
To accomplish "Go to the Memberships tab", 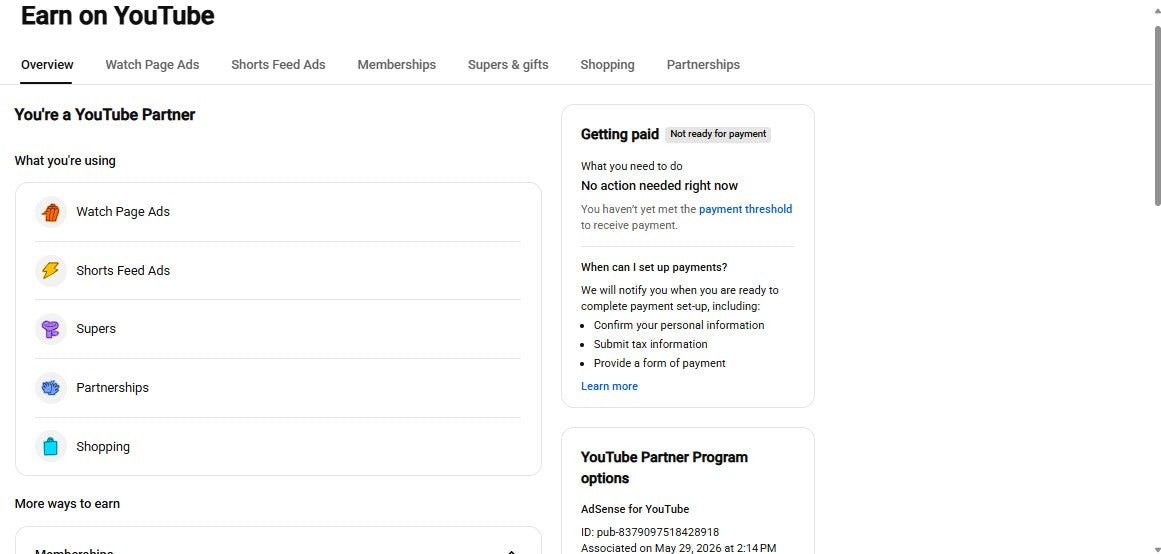I will tap(396, 64).
